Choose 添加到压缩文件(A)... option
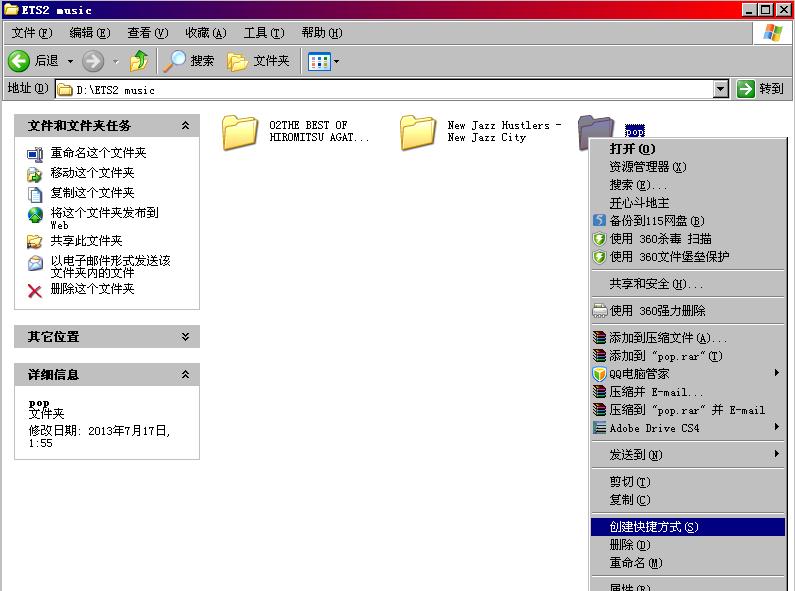 coord(667,338)
